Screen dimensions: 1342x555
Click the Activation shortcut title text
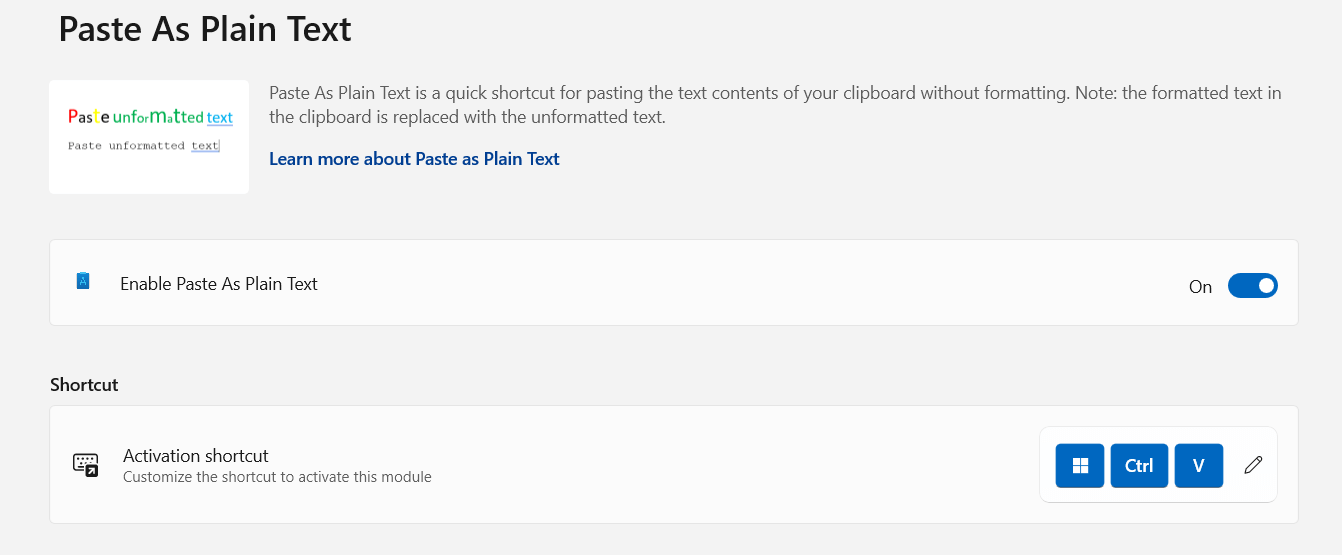[196, 456]
